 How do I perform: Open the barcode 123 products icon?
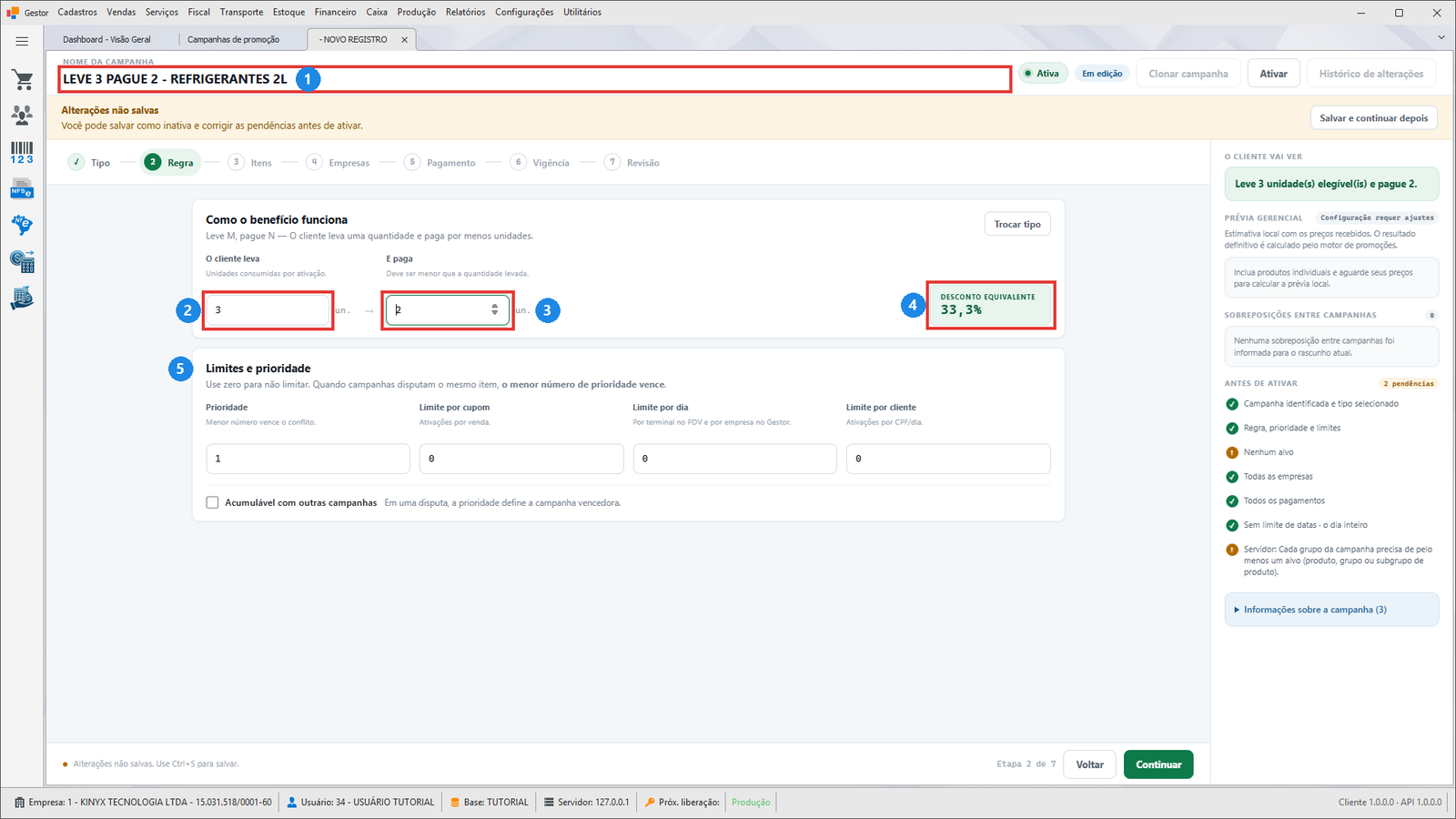point(23,152)
